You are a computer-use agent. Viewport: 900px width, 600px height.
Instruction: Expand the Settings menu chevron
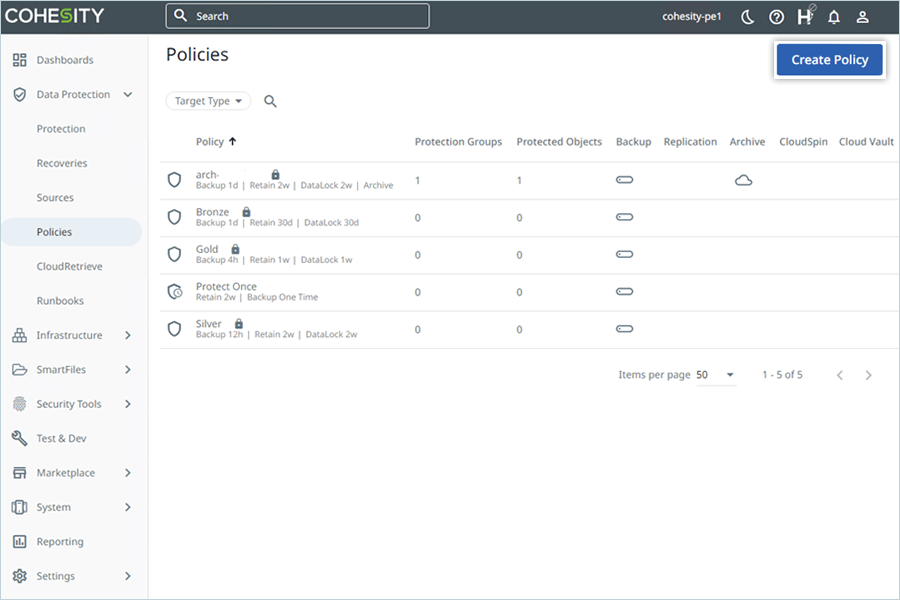click(x=128, y=576)
